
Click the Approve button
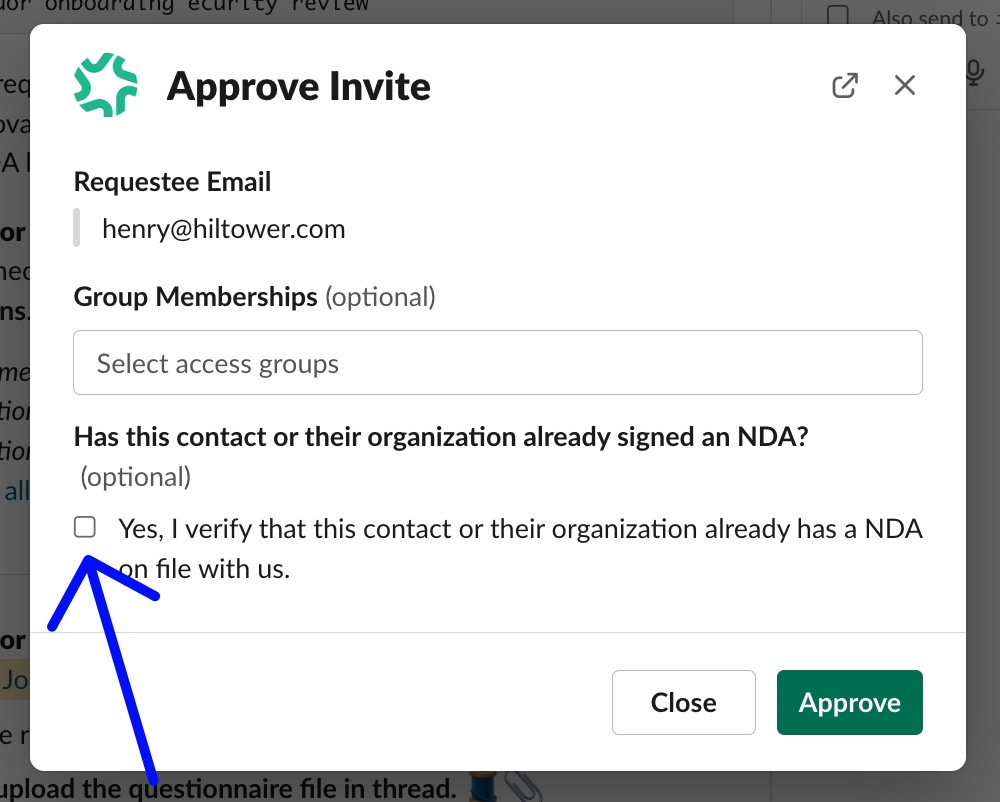(849, 702)
